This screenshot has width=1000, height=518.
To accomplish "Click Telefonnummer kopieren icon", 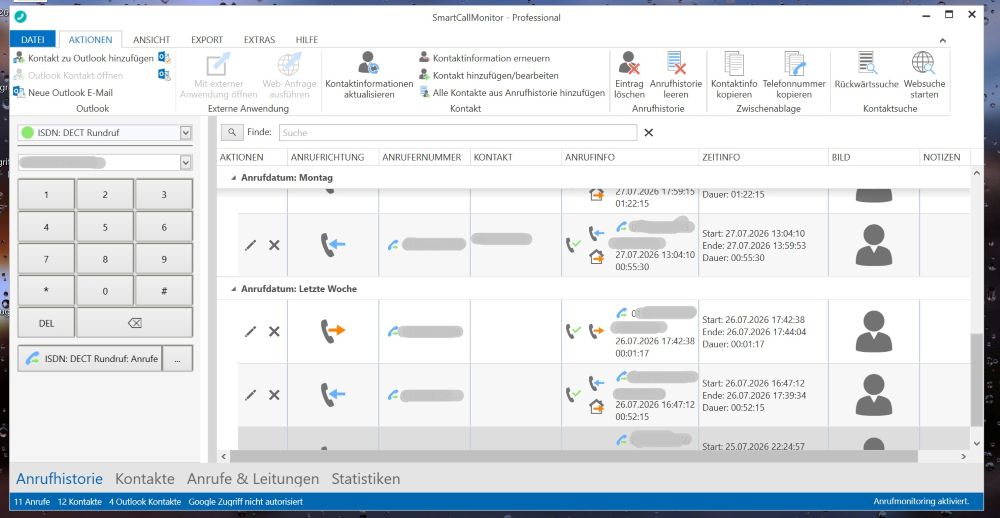I will click(795, 63).
